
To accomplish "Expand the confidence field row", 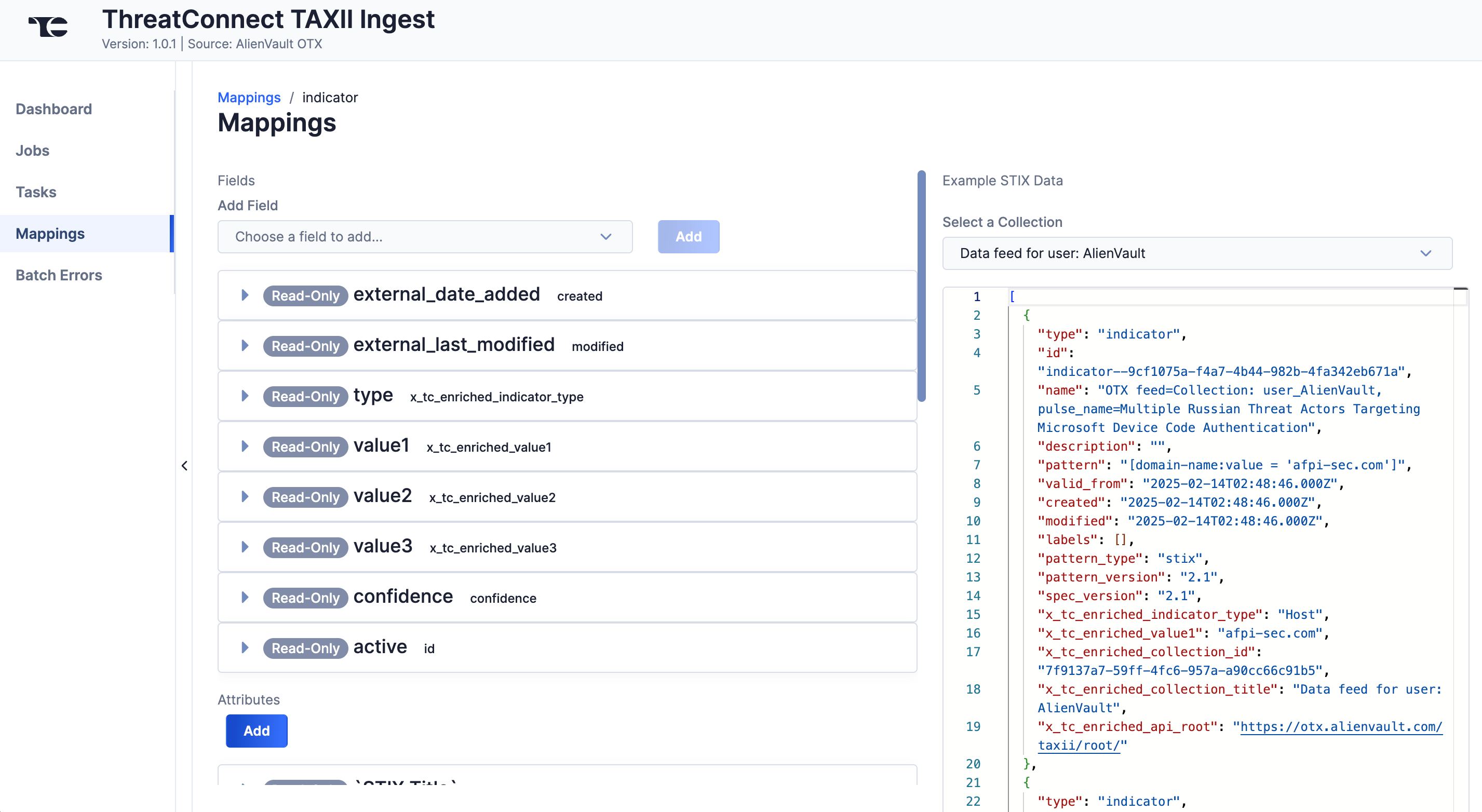I will pyautogui.click(x=245, y=598).
